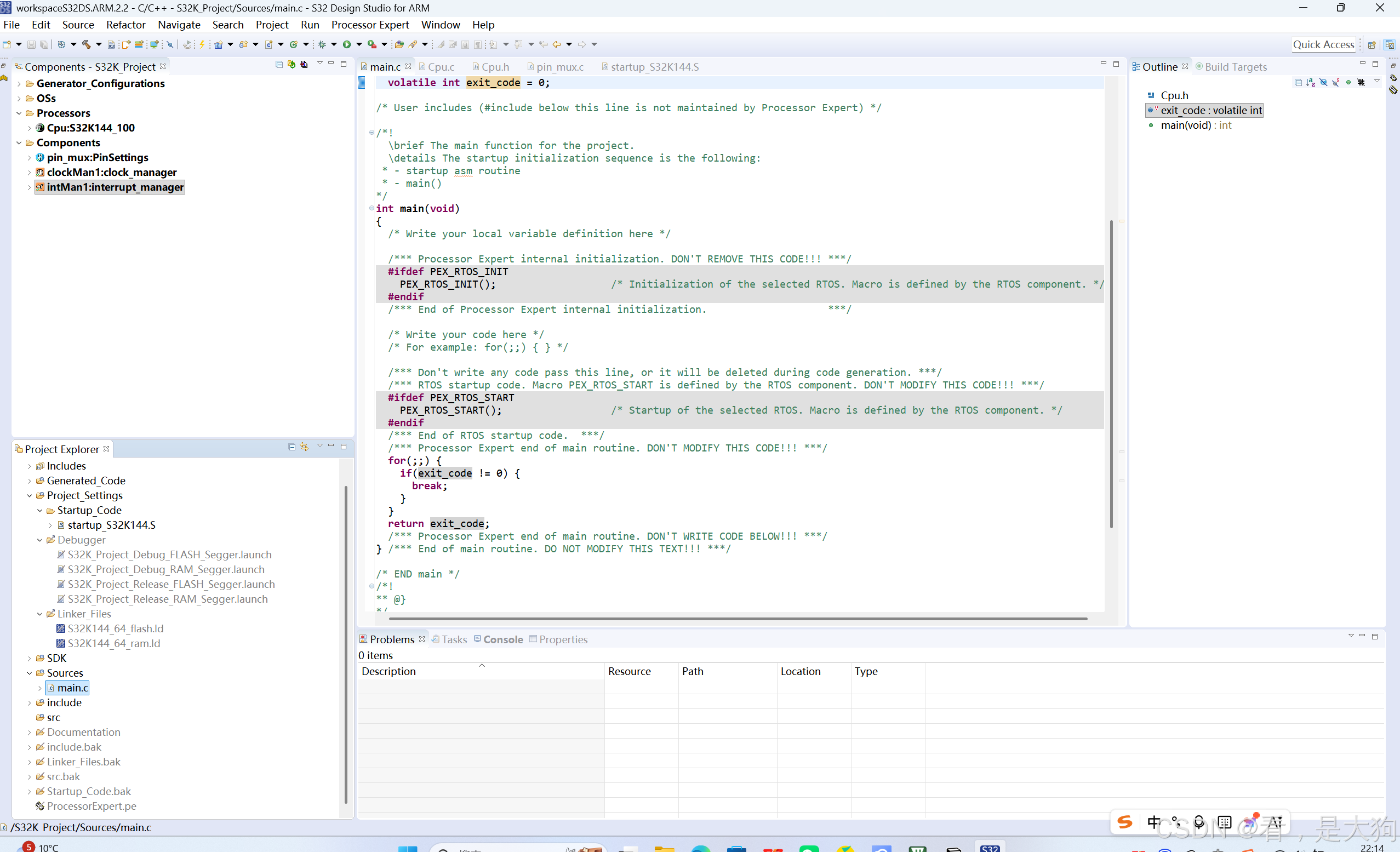Click Collapse All in Project Explorer

292,447
